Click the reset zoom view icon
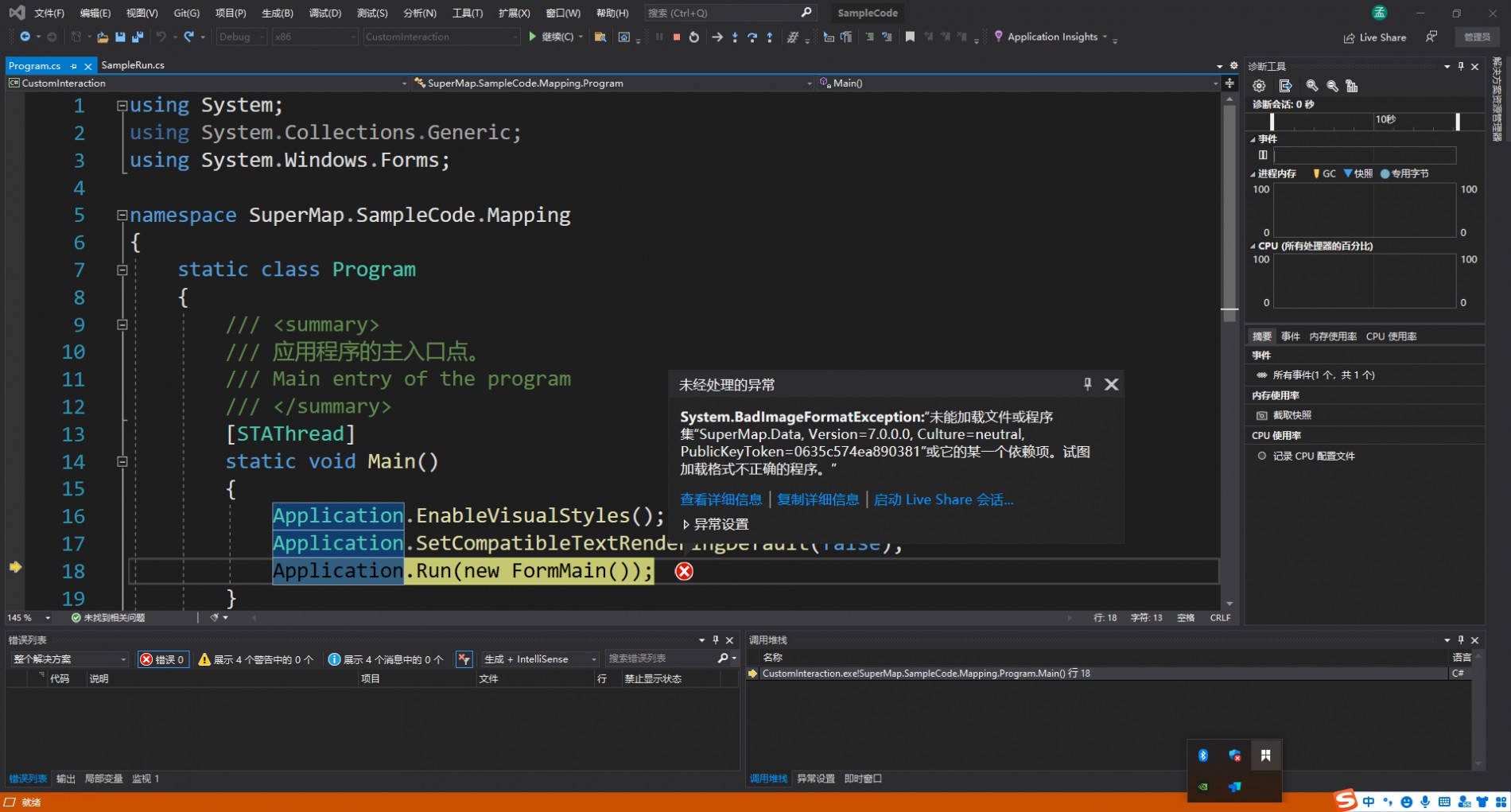Viewport: 1511px width, 812px height. 1352,86
